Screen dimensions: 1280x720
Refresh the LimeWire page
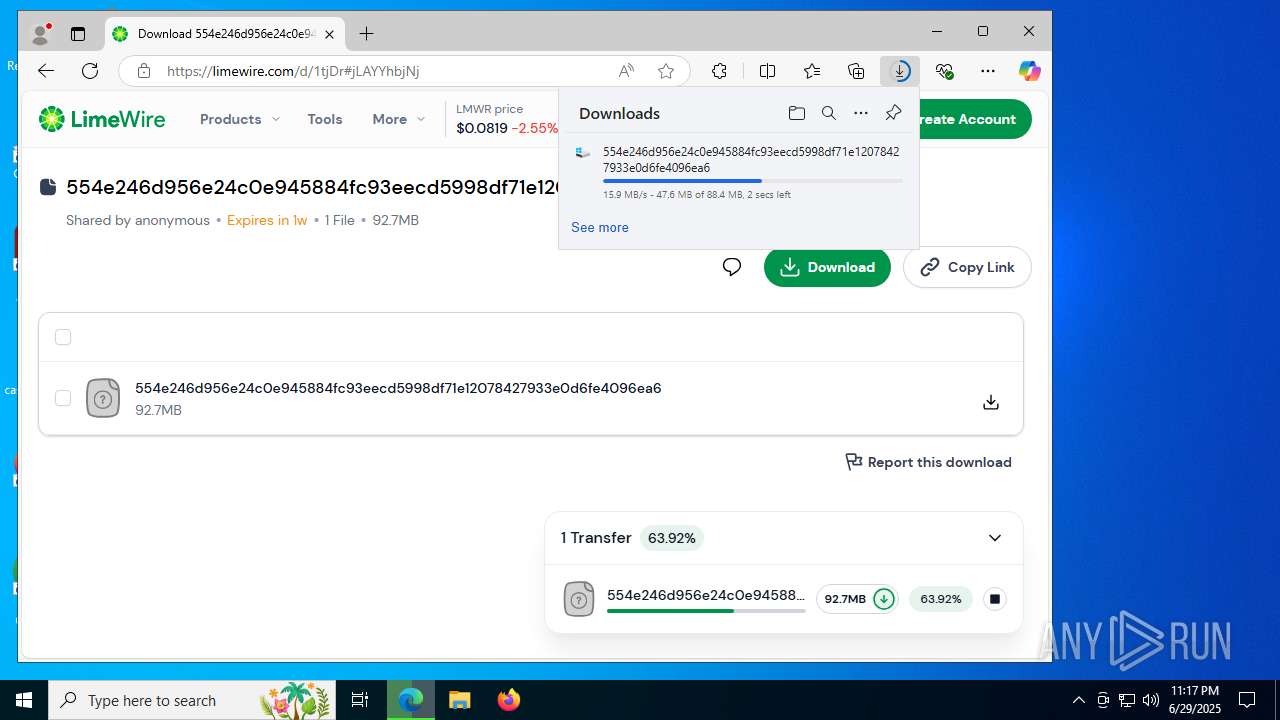pos(90,71)
